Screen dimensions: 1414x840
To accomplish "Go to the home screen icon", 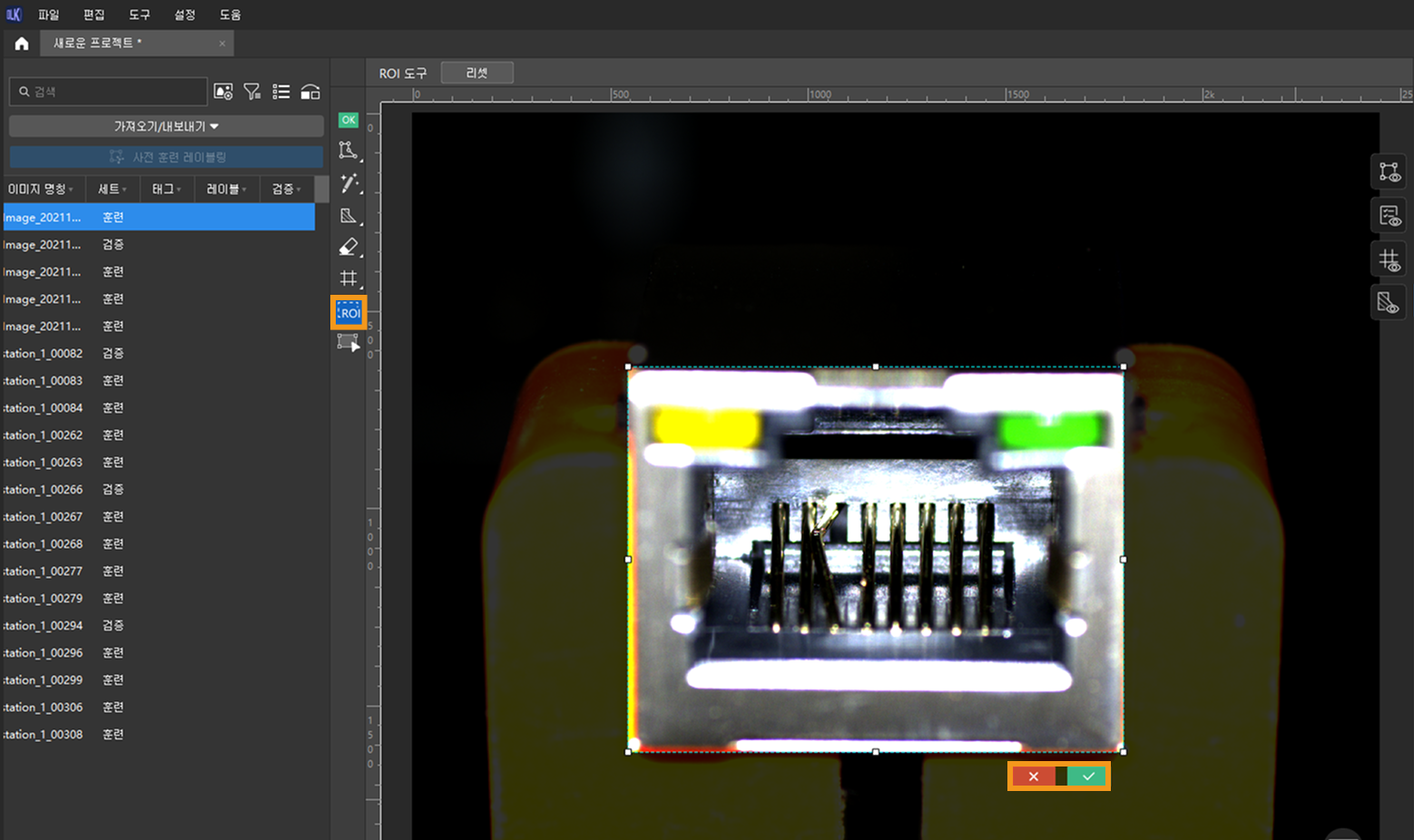I will 22,44.
